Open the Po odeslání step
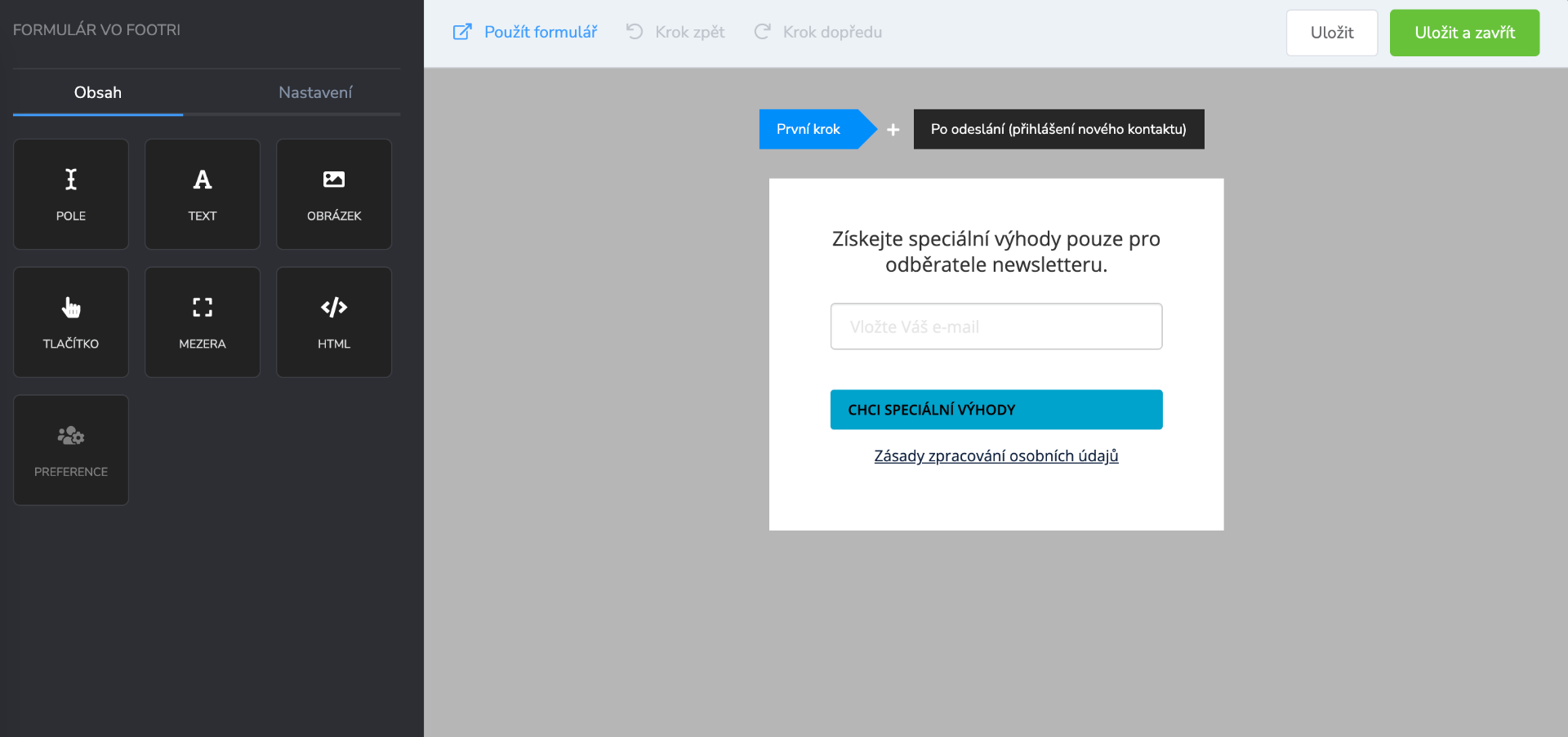This screenshot has height=737, width=1568. (1058, 129)
